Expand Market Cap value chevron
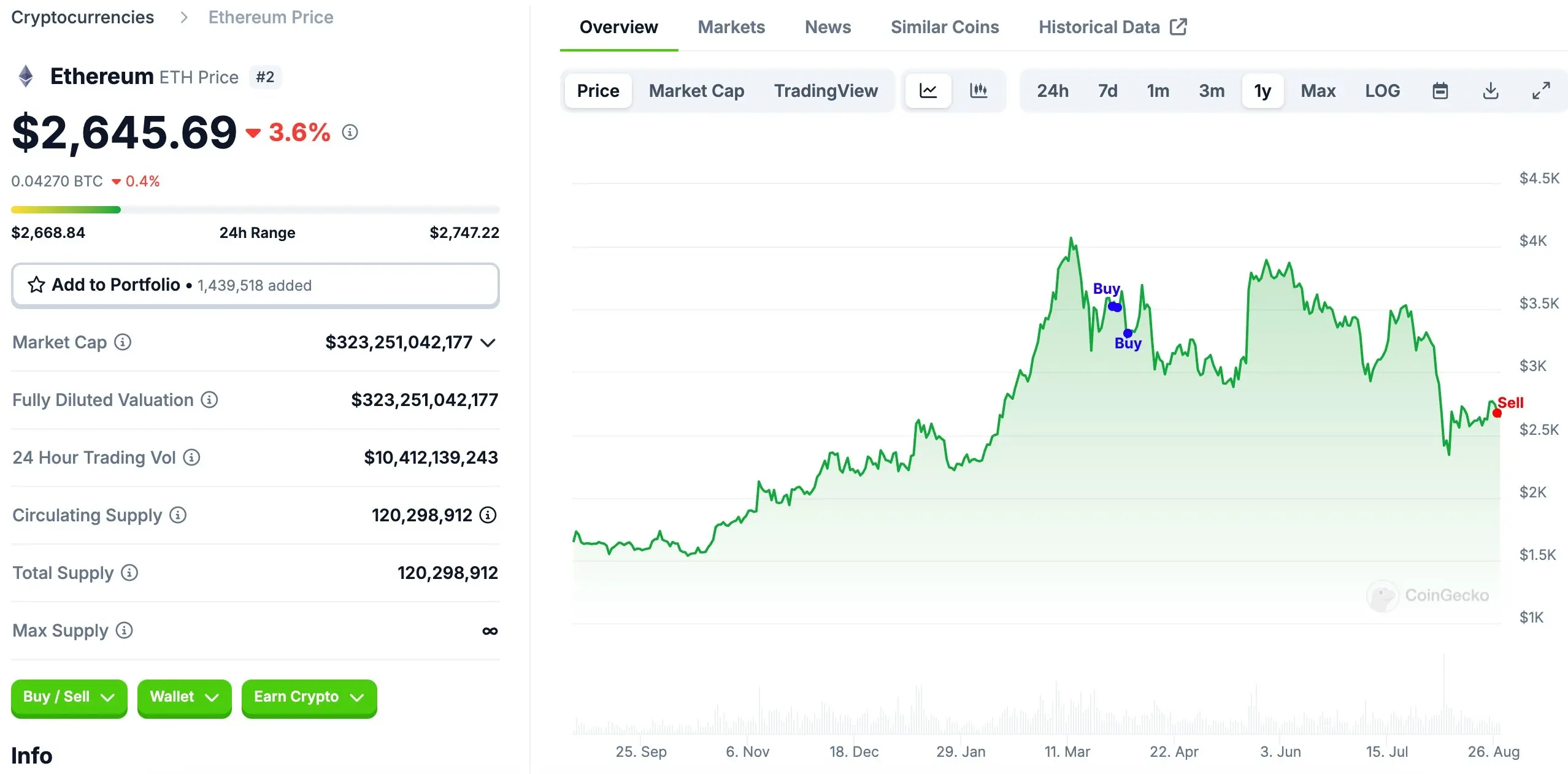The width and height of the screenshot is (1568, 774). [488, 343]
